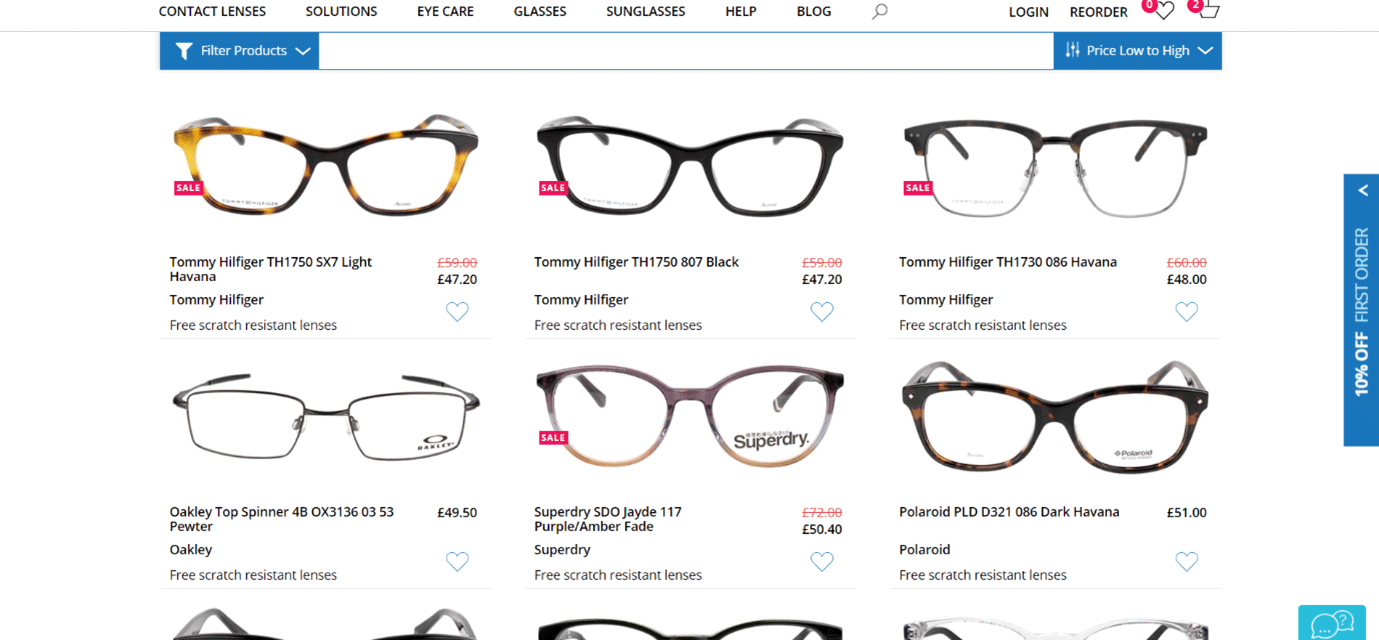Open the Eye Care menu
Viewport: 1379px width, 640px height.
tap(446, 12)
